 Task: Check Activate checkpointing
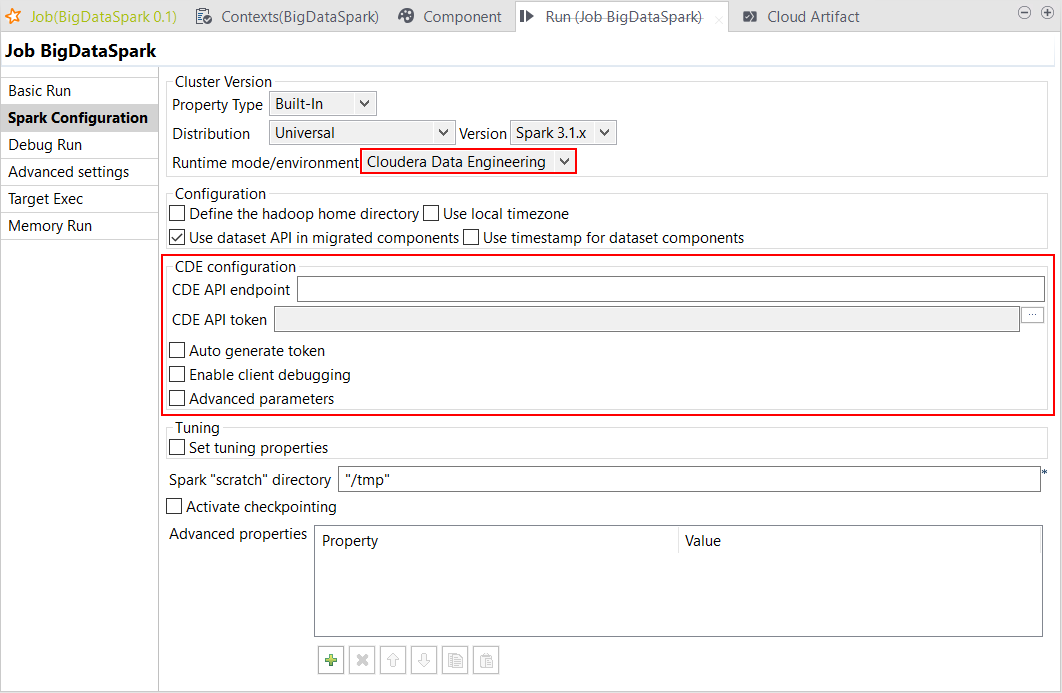[x=174, y=506]
